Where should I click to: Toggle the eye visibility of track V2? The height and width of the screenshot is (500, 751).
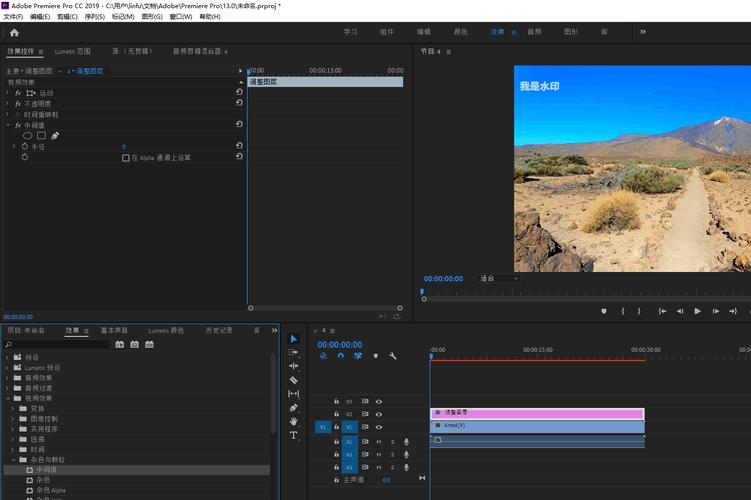pyautogui.click(x=379, y=414)
